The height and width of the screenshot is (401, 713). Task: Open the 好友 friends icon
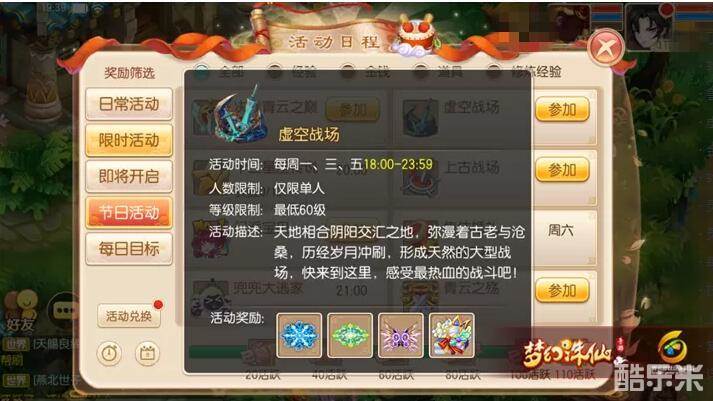[x=20, y=311]
